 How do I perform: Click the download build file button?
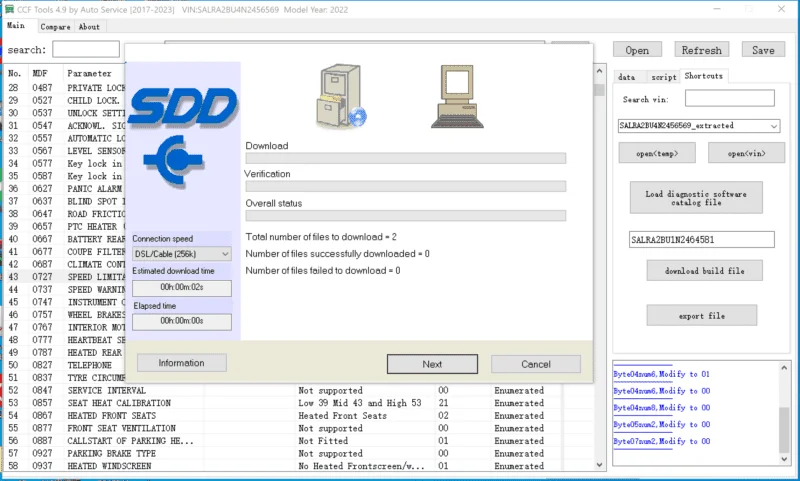click(x=705, y=271)
